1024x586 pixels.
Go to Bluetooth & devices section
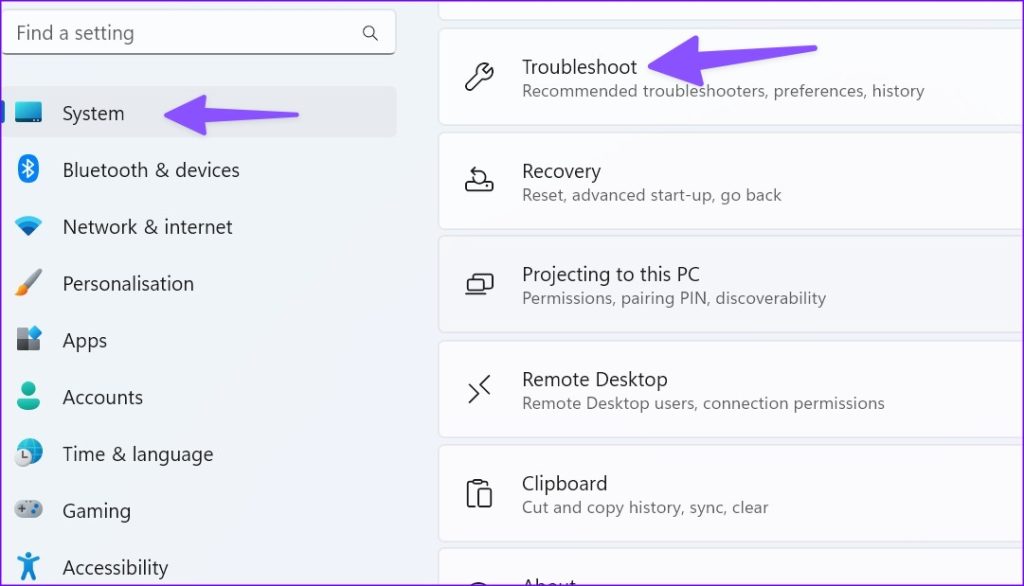[199, 170]
